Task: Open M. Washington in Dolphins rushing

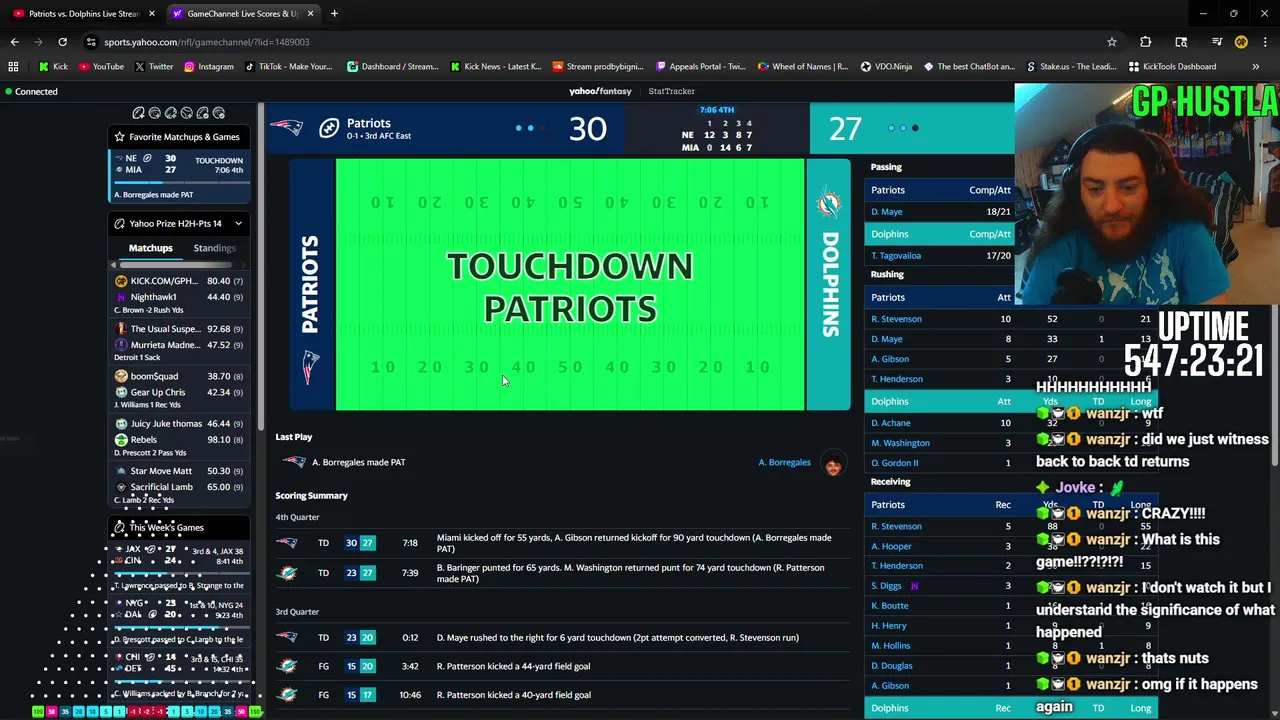Action: click(900, 443)
